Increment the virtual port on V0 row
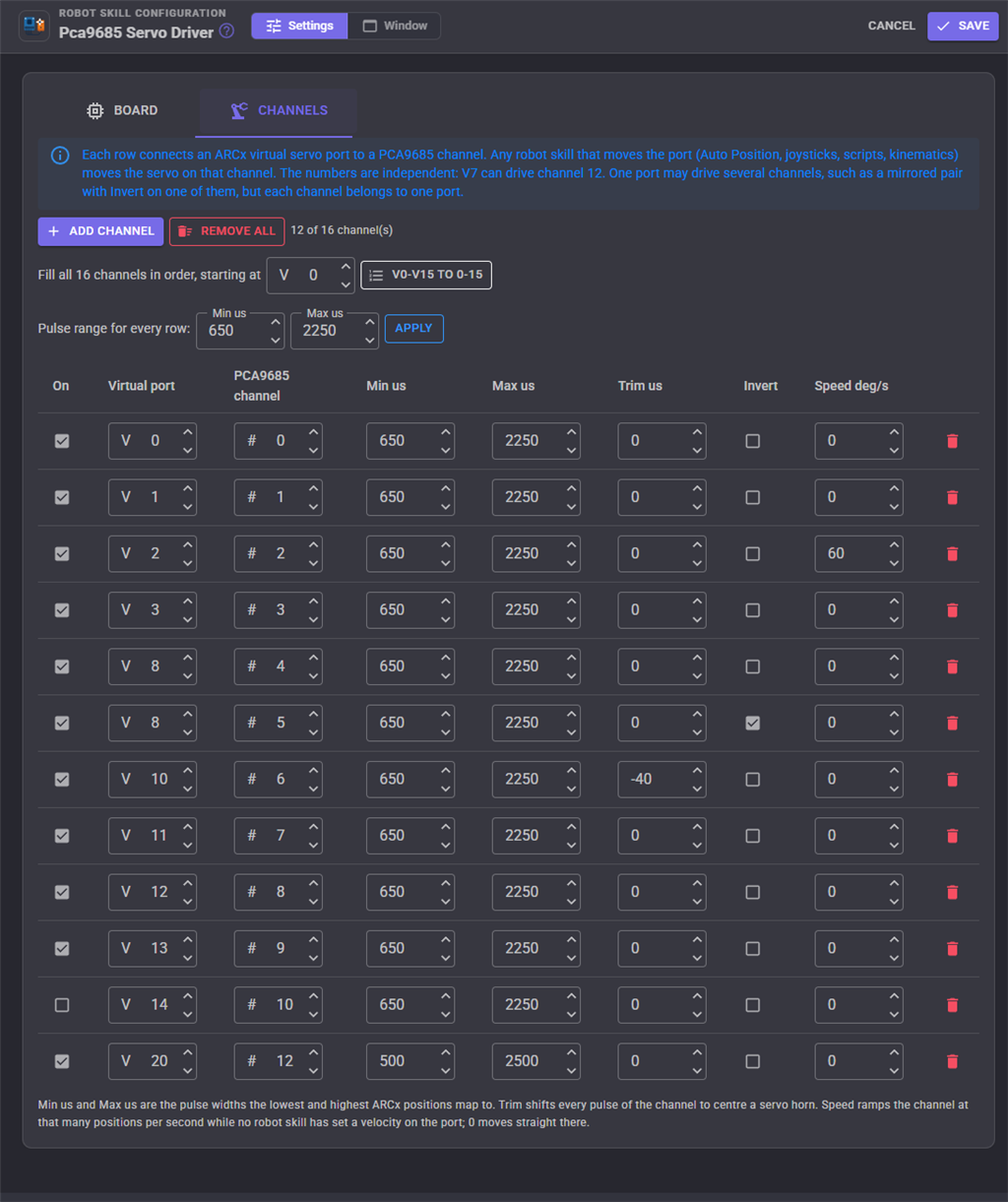The image size is (1008, 1202). tap(187, 432)
